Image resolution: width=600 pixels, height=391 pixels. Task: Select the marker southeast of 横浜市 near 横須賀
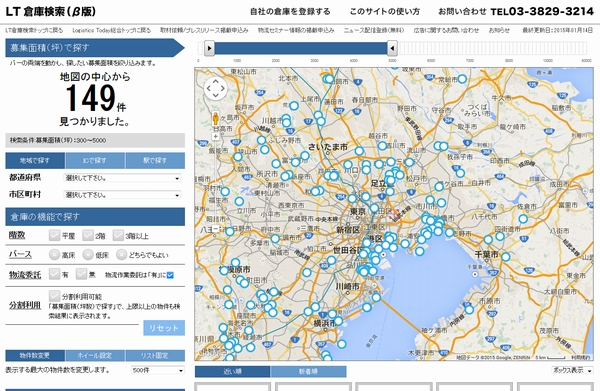pos(342,344)
